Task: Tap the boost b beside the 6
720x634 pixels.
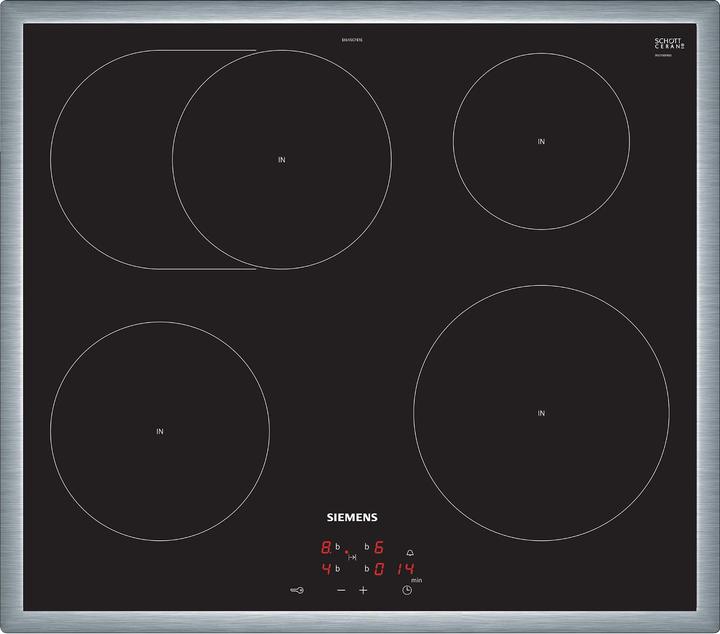Action: click(x=367, y=547)
